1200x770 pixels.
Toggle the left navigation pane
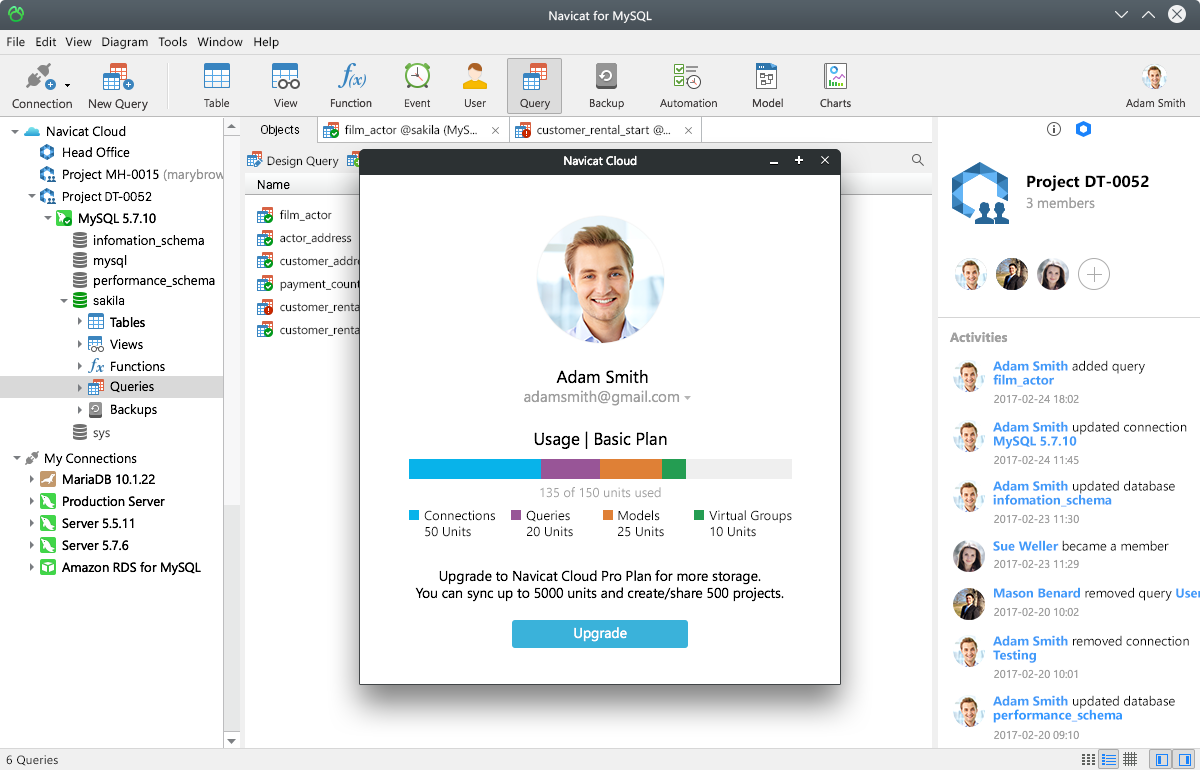(x=1160, y=760)
